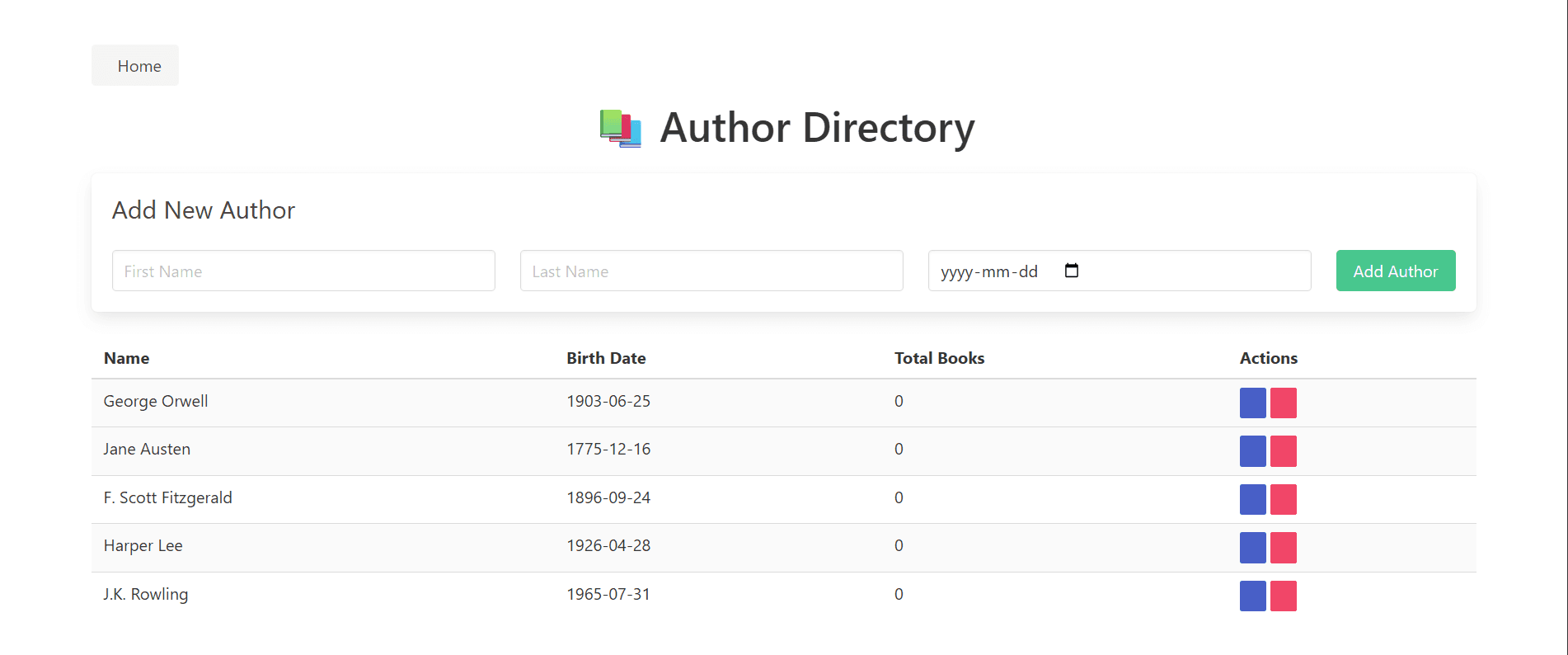Click the Total Books column header

939,358
